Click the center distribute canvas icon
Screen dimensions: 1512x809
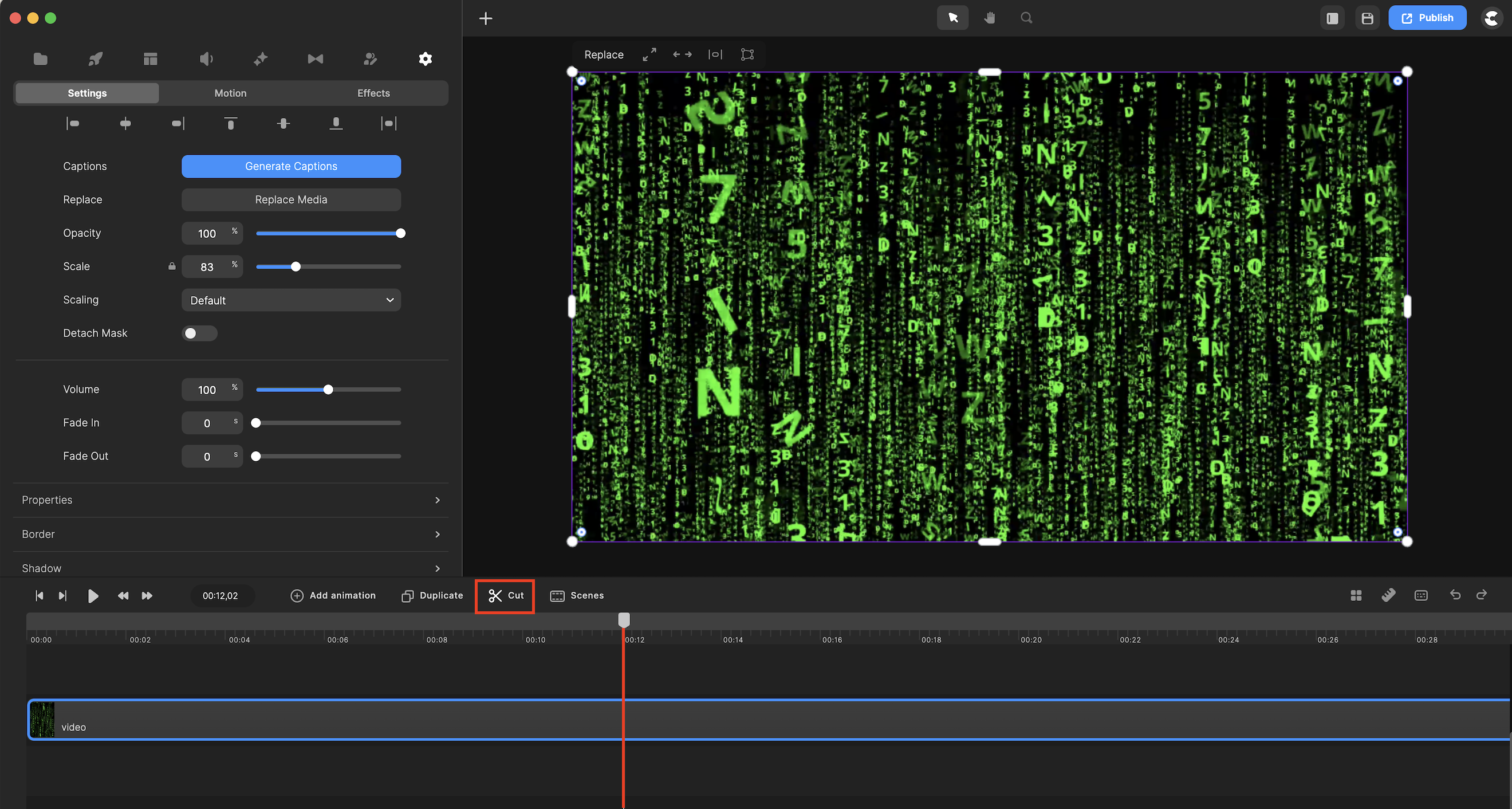tap(715, 54)
